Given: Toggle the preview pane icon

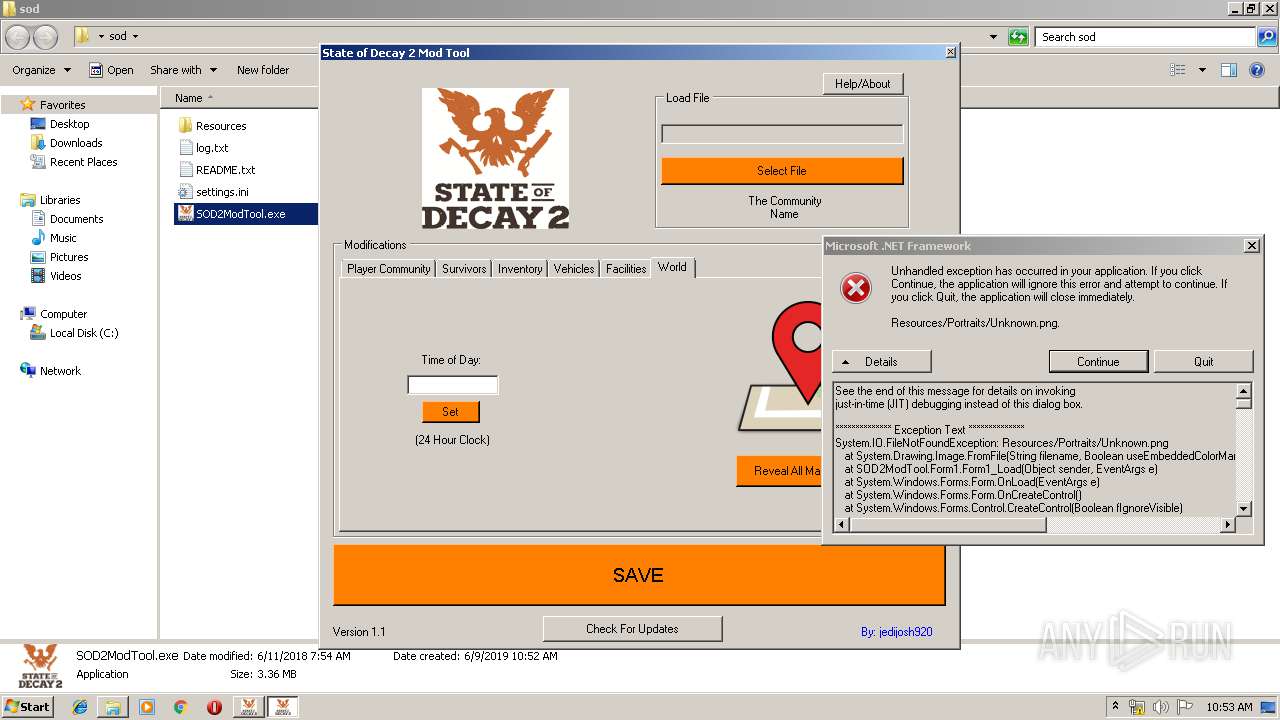Looking at the screenshot, I should 1229,70.
